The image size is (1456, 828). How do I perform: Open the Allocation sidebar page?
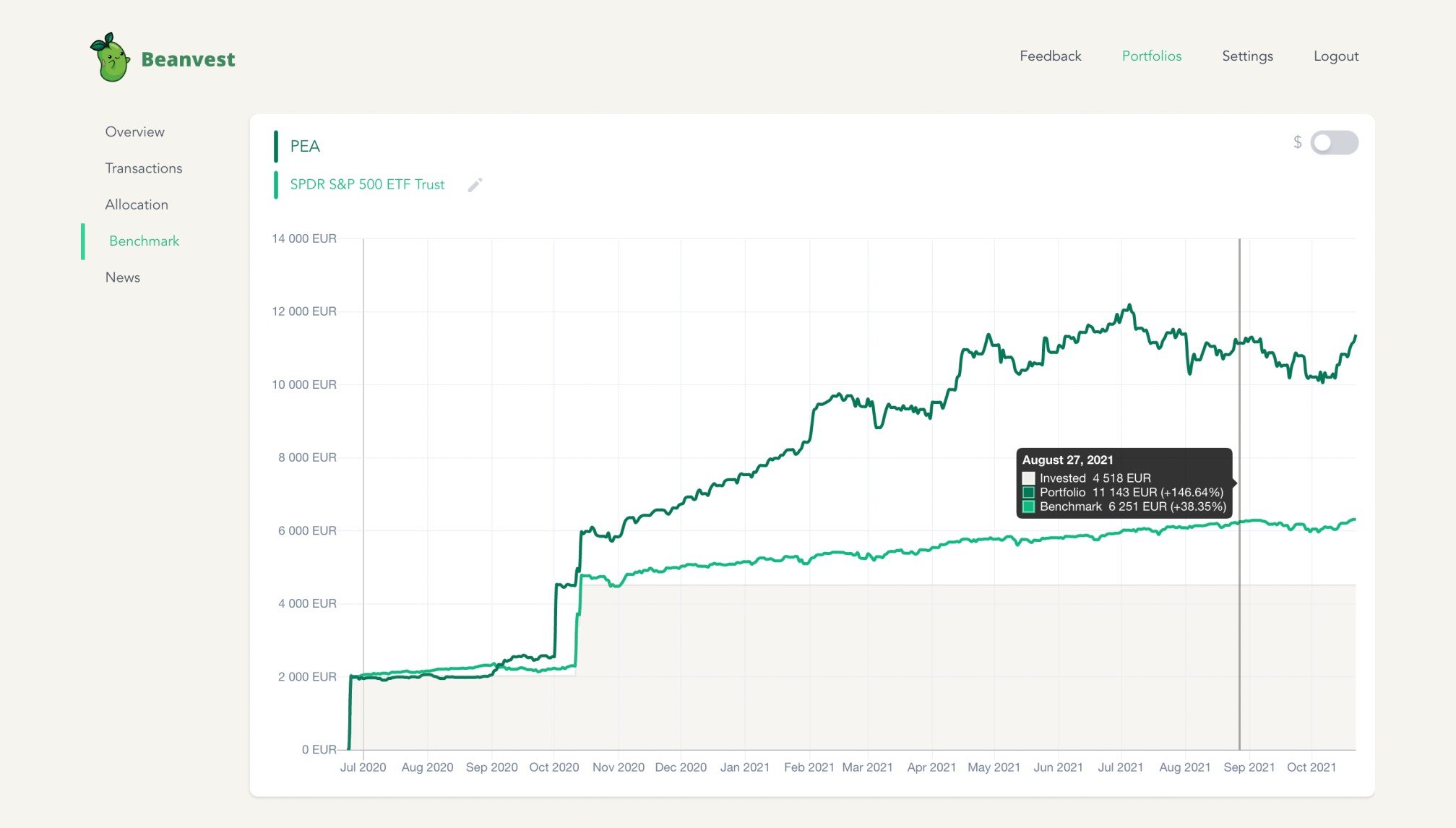136,204
